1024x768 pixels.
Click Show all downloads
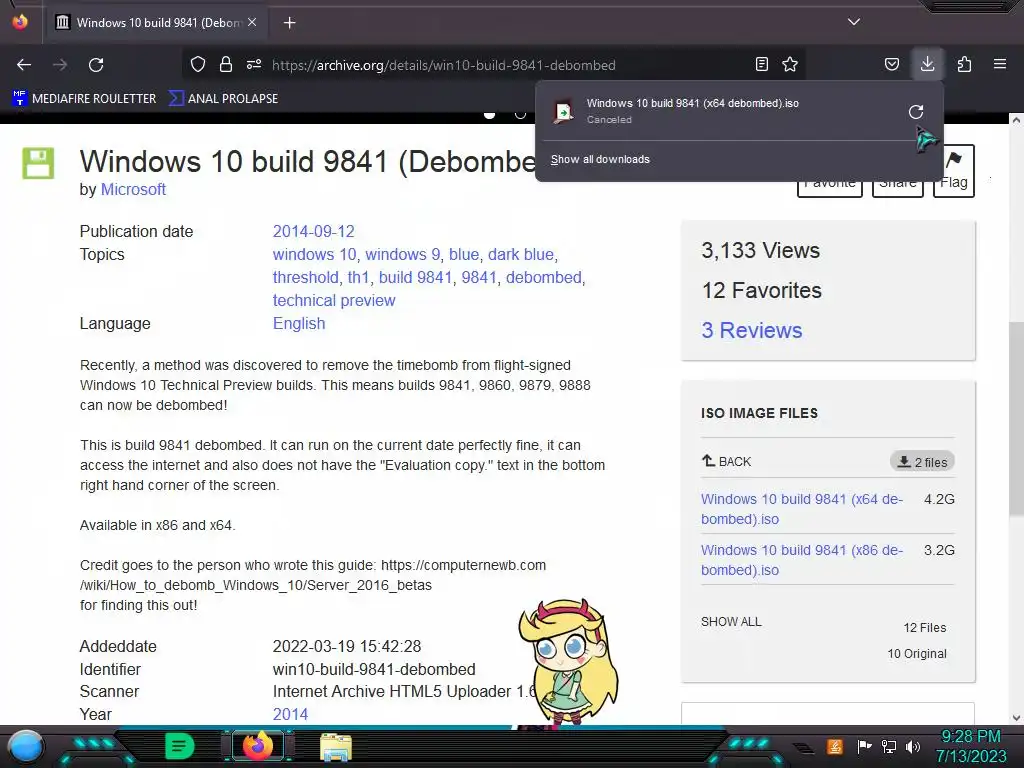[600, 159]
